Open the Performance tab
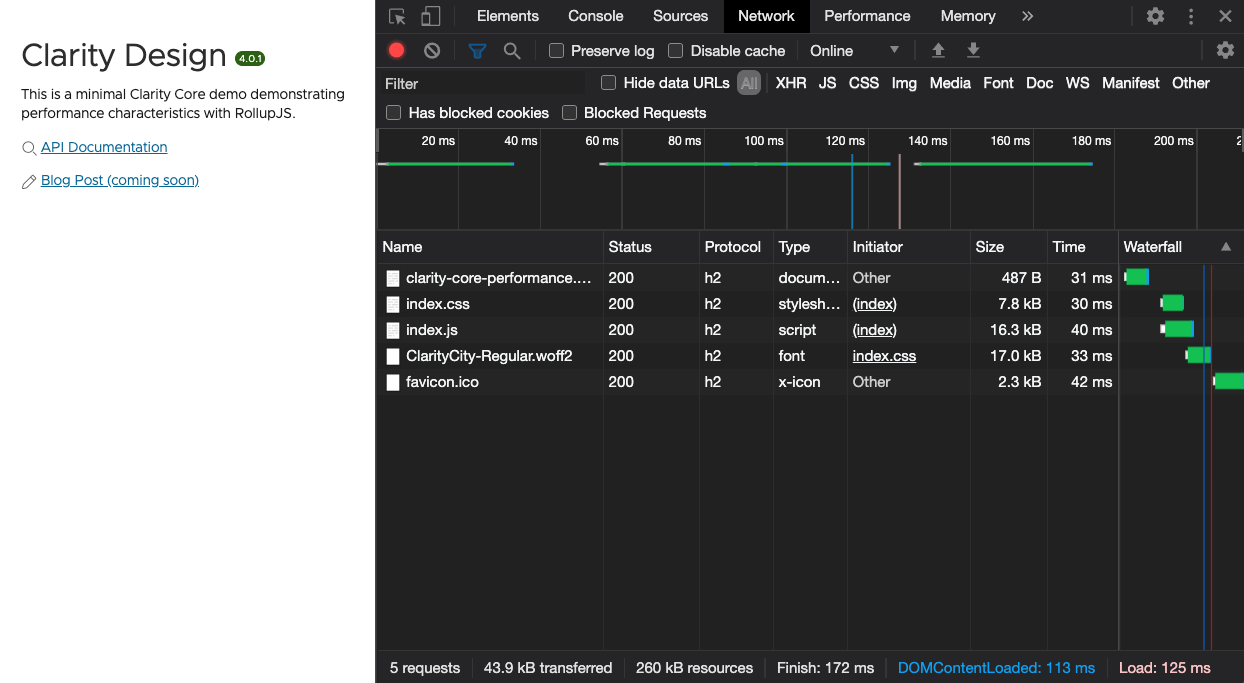The width and height of the screenshot is (1244, 683). pyautogui.click(x=867, y=16)
